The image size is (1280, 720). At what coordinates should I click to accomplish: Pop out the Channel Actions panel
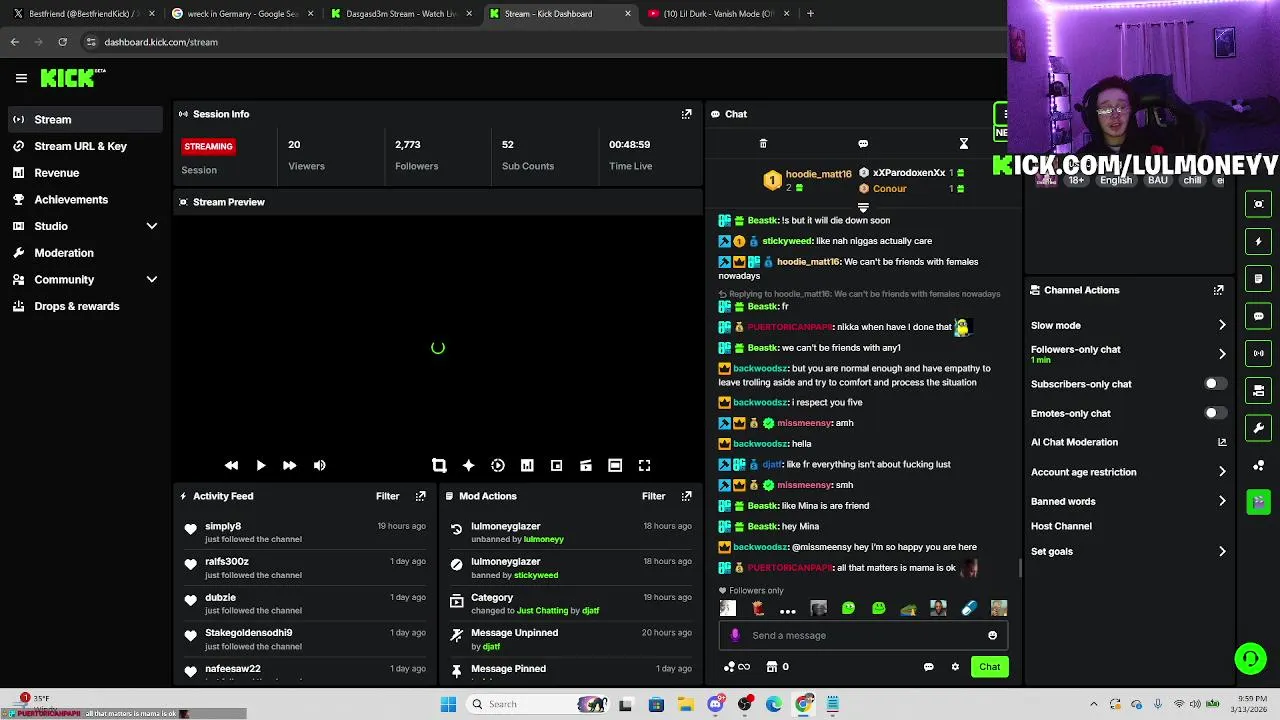click(x=1218, y=290)
